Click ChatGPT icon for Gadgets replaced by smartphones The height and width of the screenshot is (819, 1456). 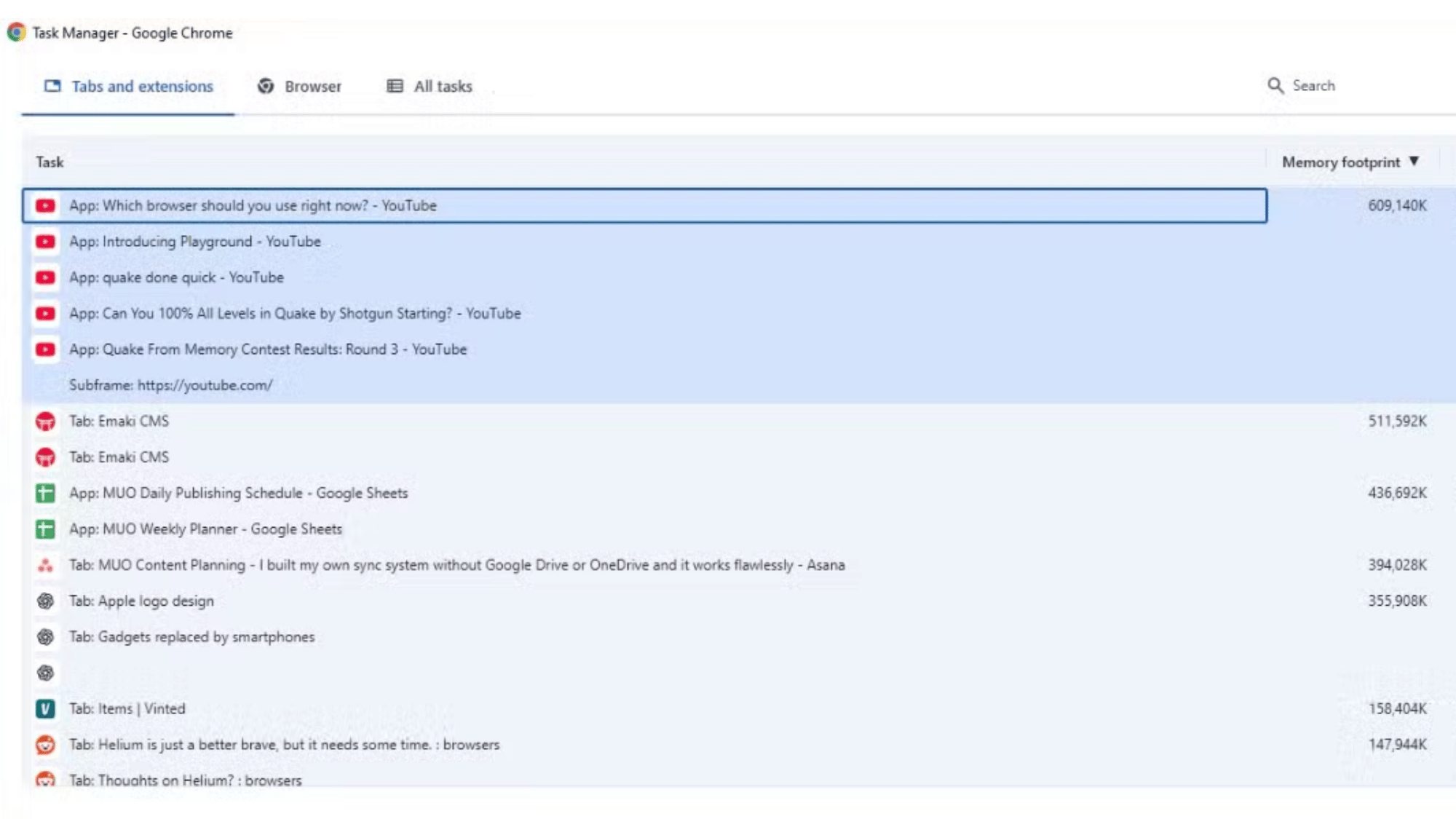click(45, 637)
